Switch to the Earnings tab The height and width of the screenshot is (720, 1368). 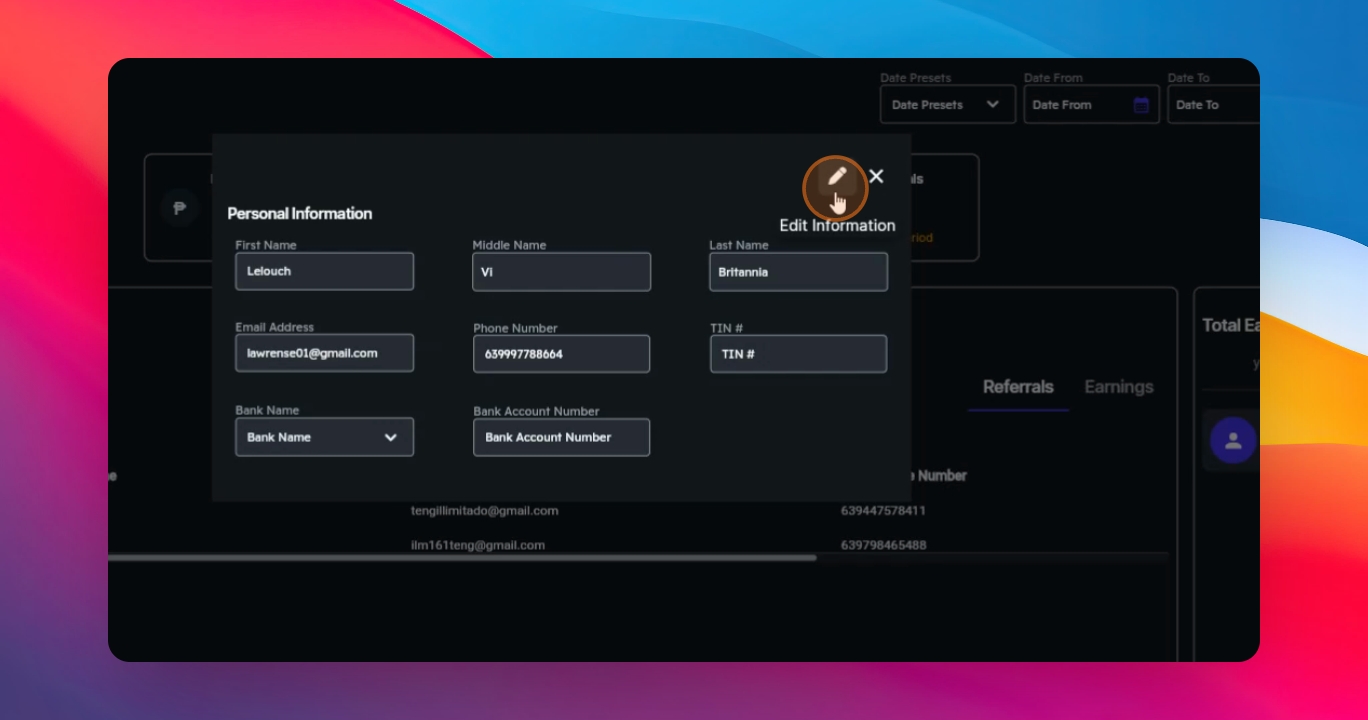[x=1119, y=387]
